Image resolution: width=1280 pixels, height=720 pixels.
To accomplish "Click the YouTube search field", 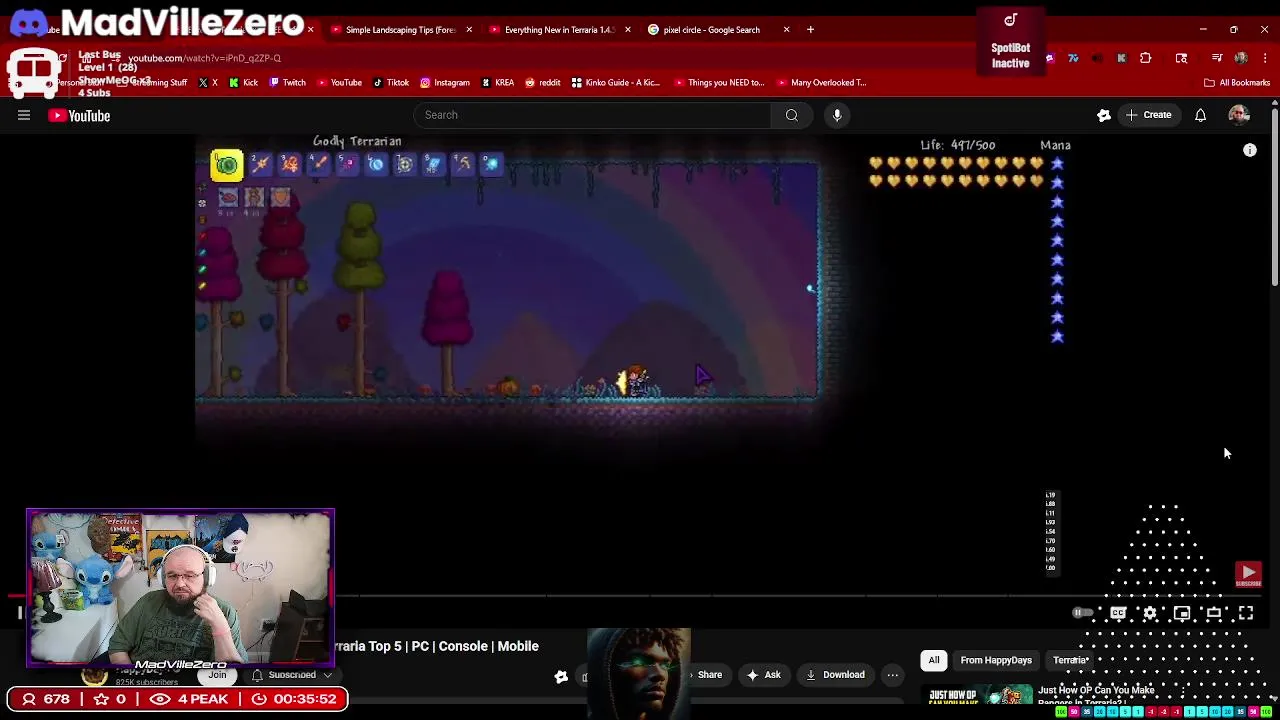I will point(593,115).
